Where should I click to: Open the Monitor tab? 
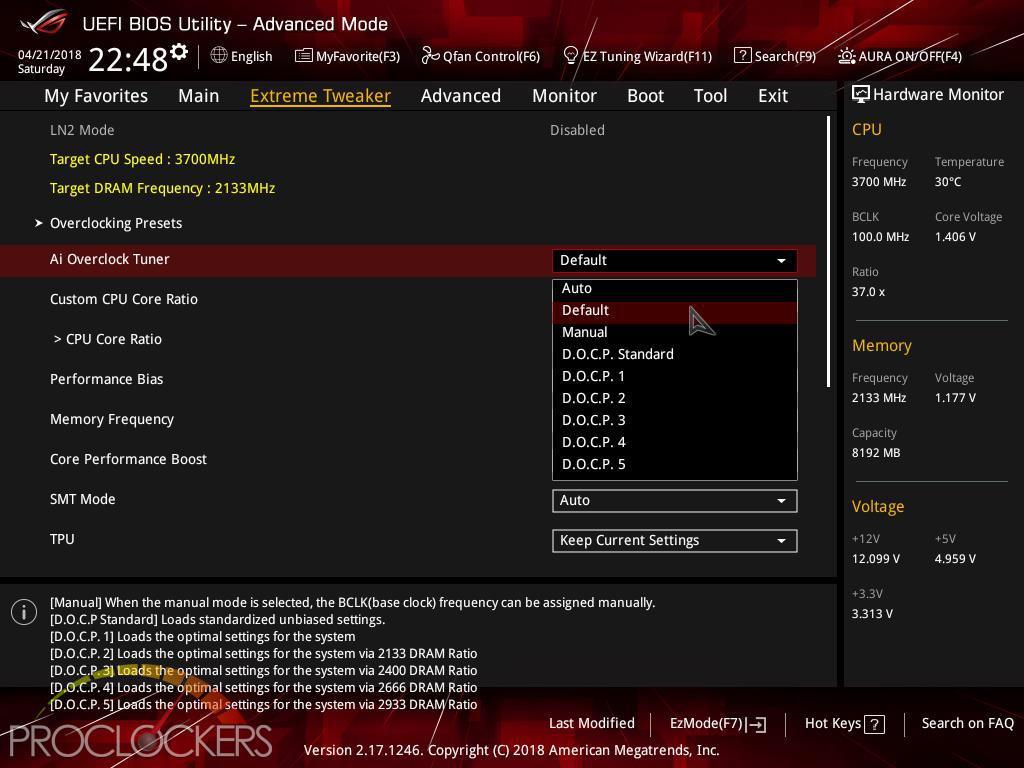pos(564,96)
